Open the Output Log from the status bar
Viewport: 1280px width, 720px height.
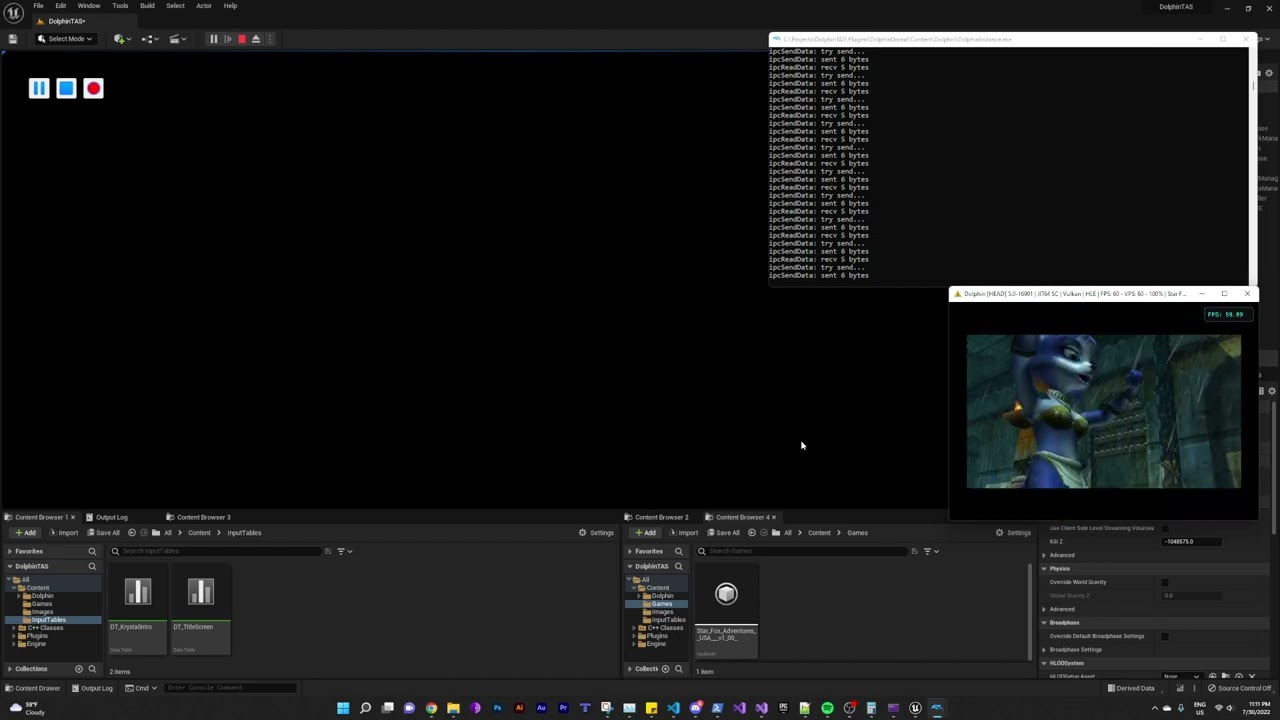tap(92, 688)
